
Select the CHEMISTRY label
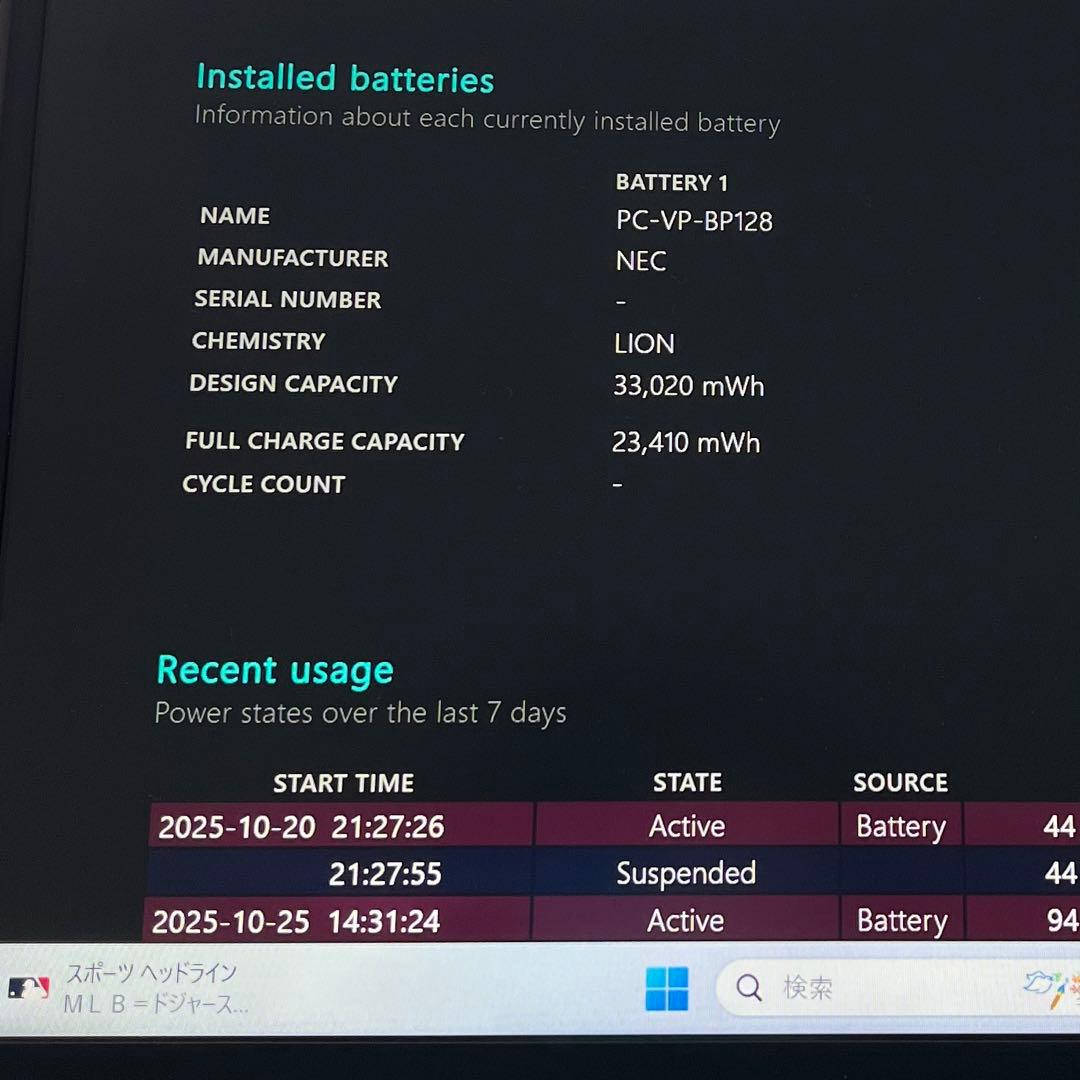pos(258,341)
